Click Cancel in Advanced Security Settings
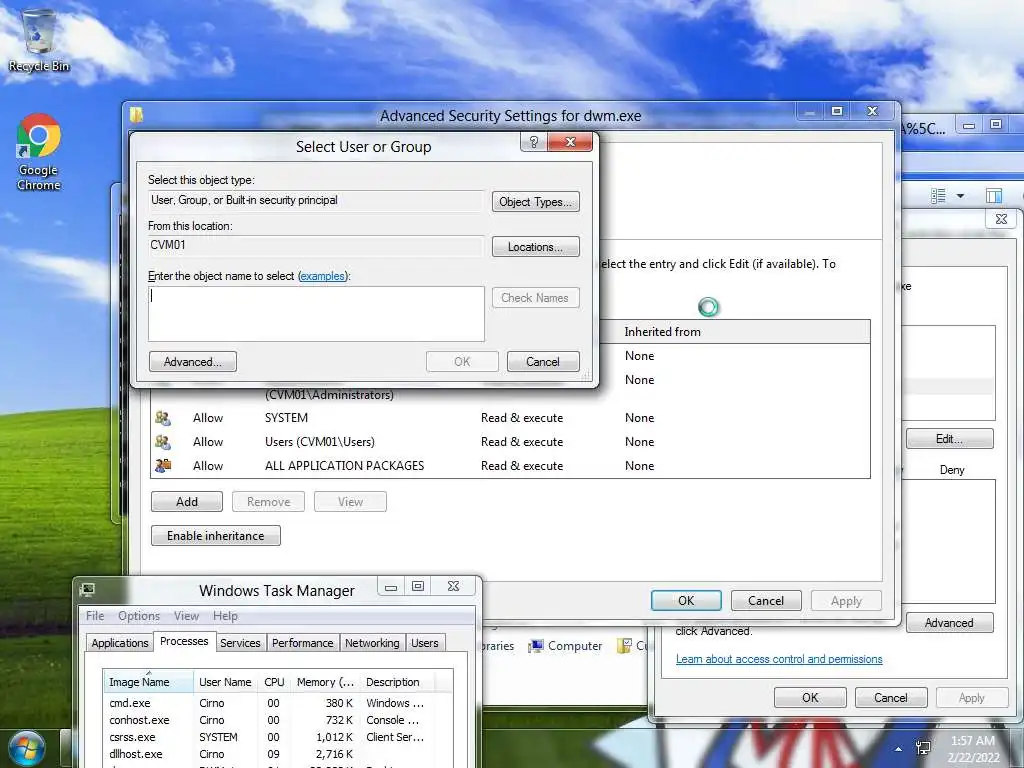Screen dimensions: 1024x768 tap(766, 601)
